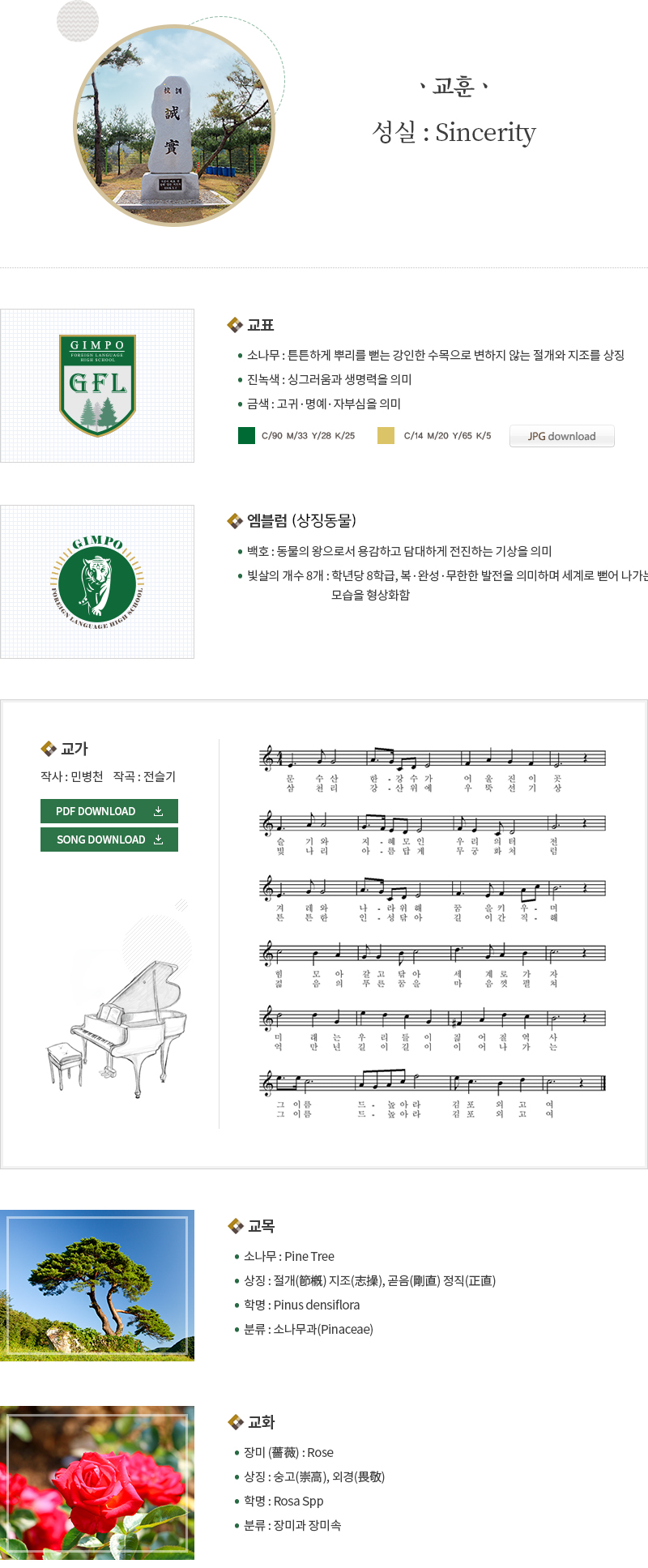Click the diamond icon beside 교화 heading
This screenshot has height=1568, width=648.
tap(236, 1422)
